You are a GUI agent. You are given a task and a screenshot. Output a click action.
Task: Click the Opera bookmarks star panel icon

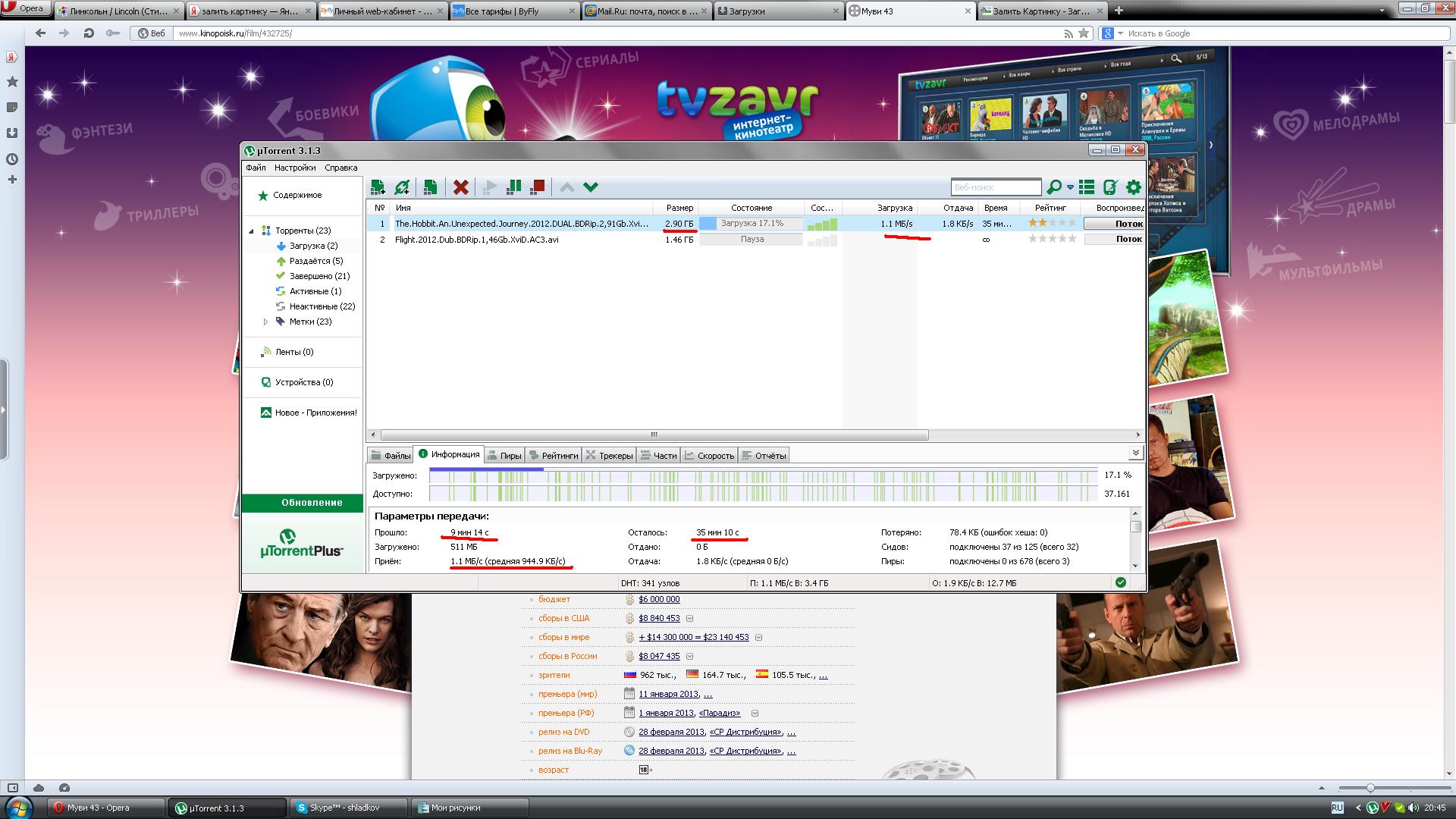click(x=12, y=82)
